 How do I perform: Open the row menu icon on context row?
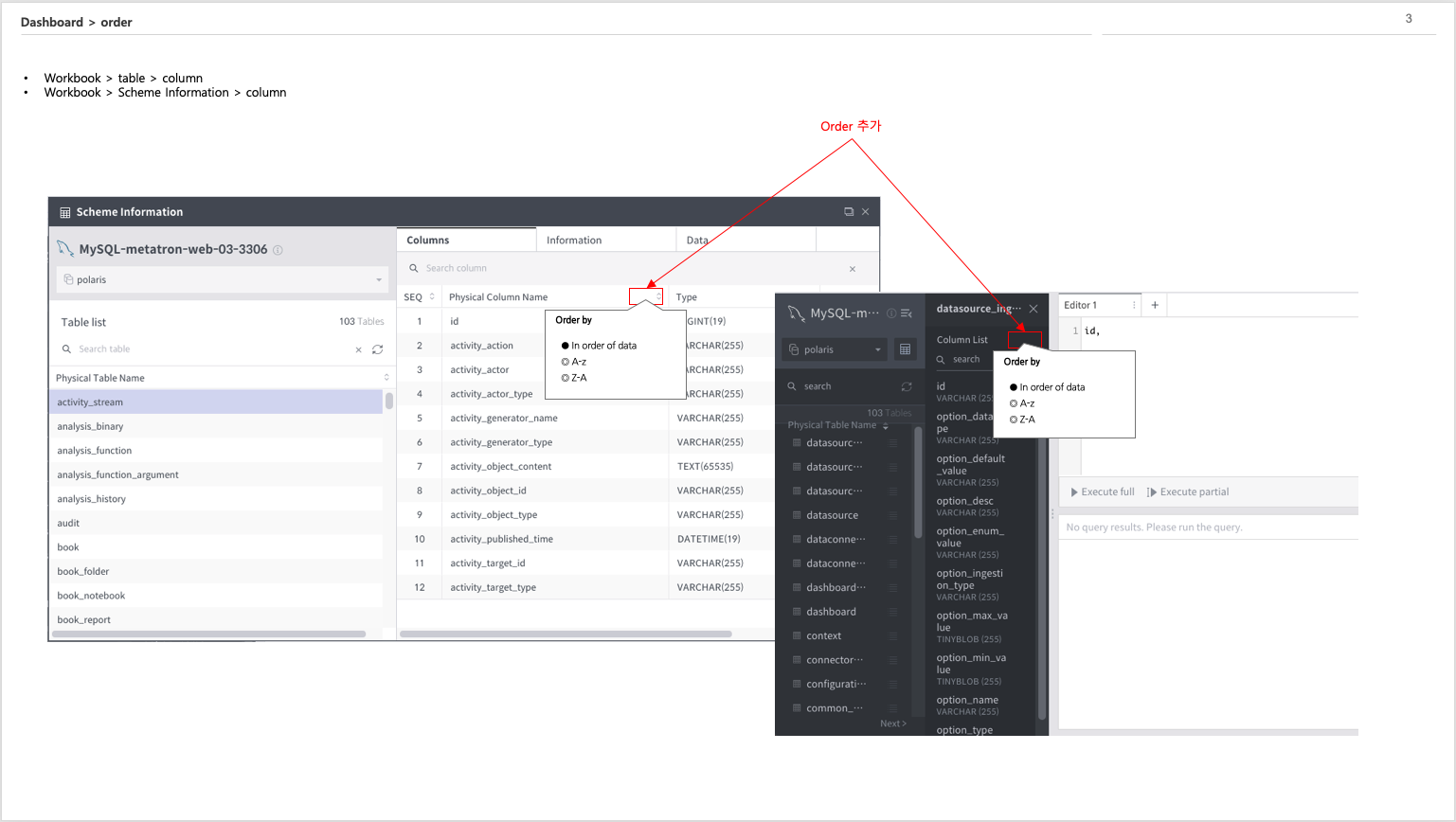[x=893, y=635]
